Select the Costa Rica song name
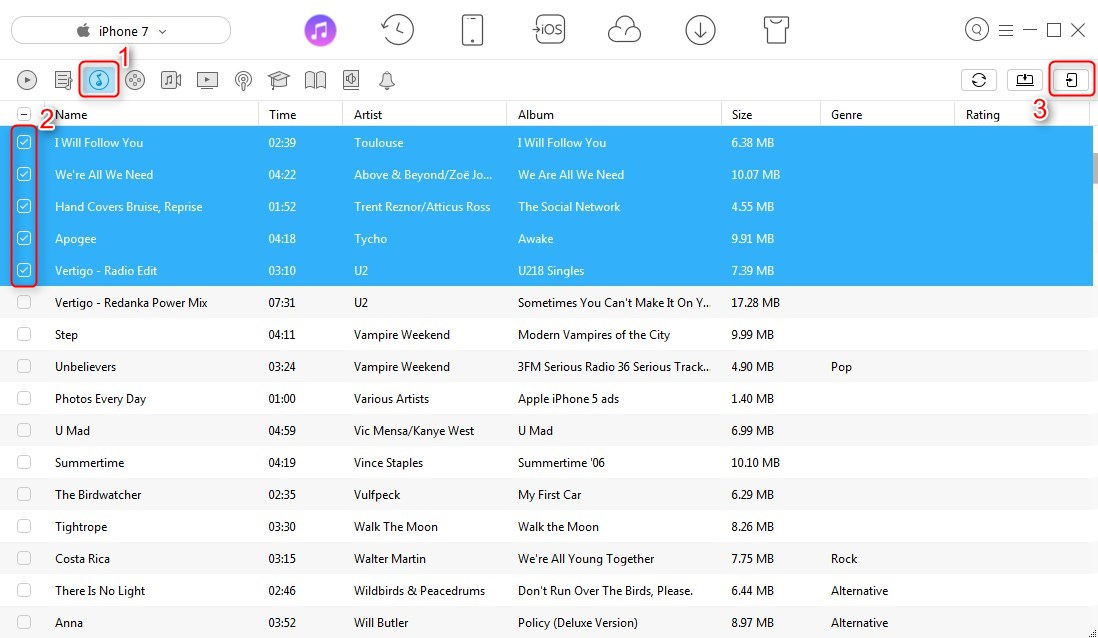 [x=83, y=559]
